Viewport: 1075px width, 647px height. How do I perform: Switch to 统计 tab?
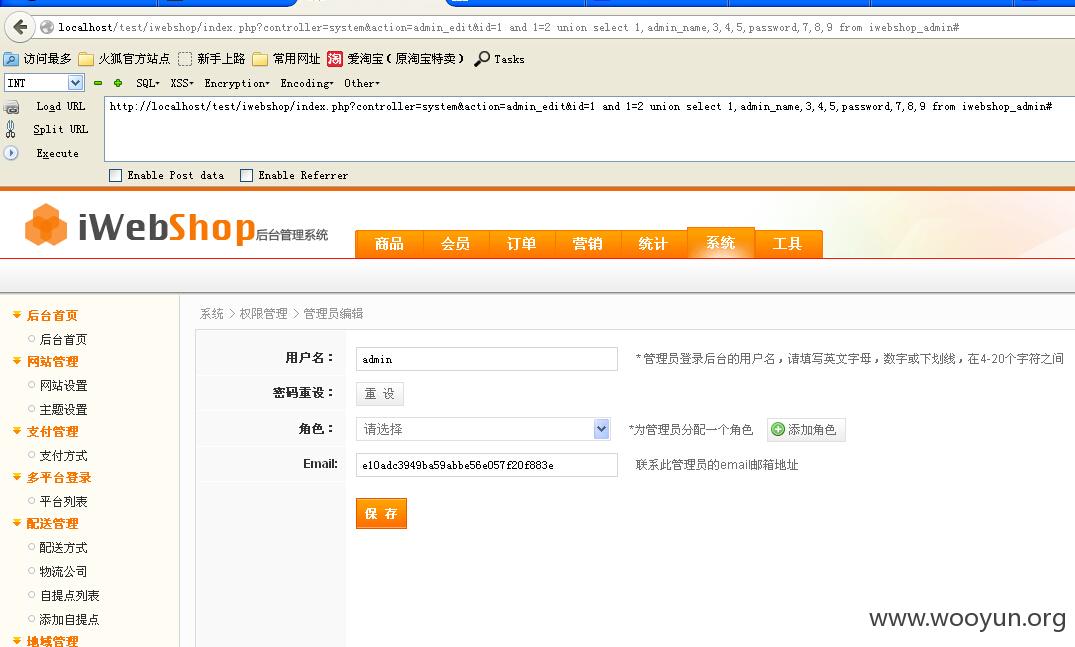[x=653, y=244]
